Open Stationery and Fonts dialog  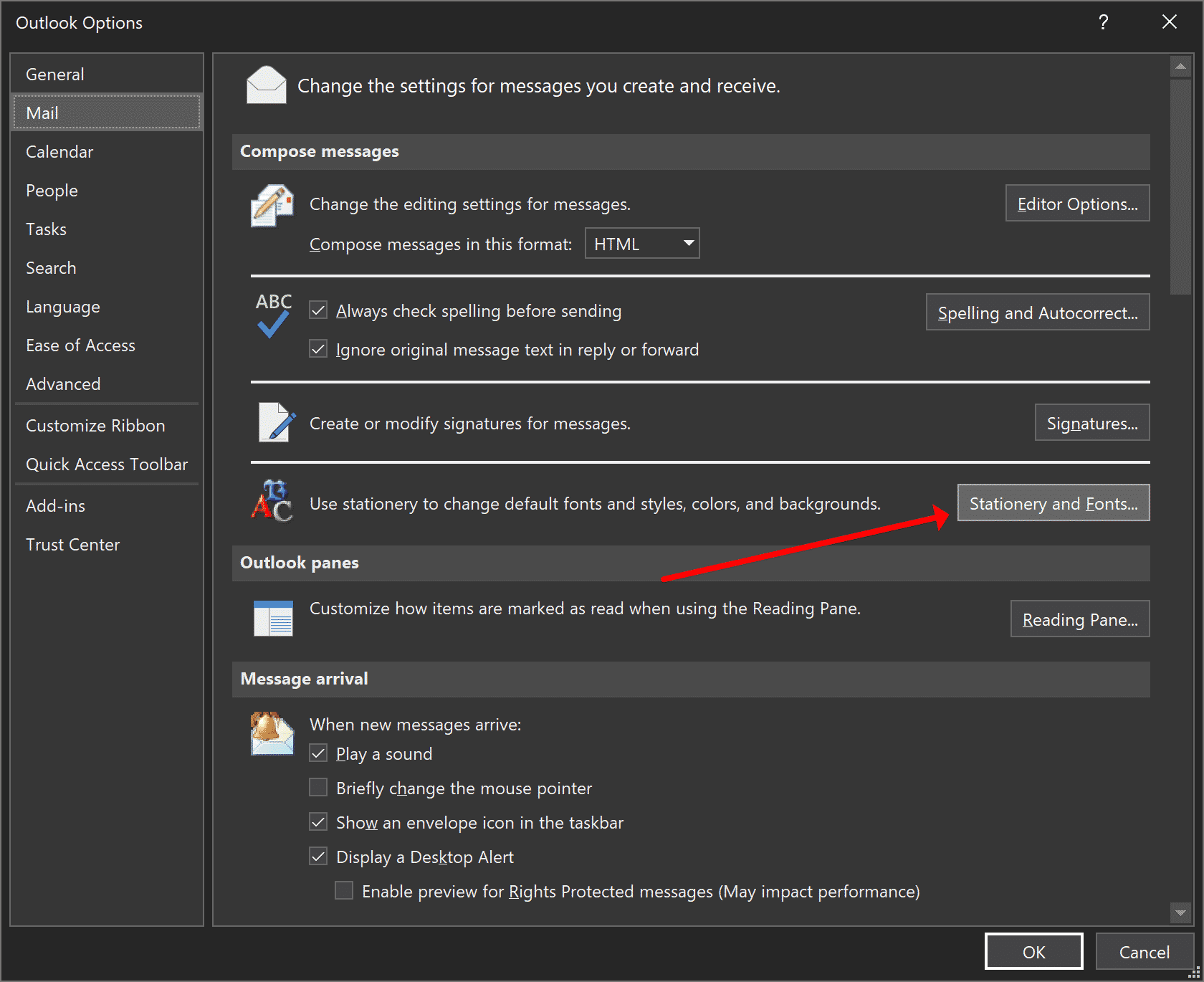pyautogui.click(x=1053, y=503)
